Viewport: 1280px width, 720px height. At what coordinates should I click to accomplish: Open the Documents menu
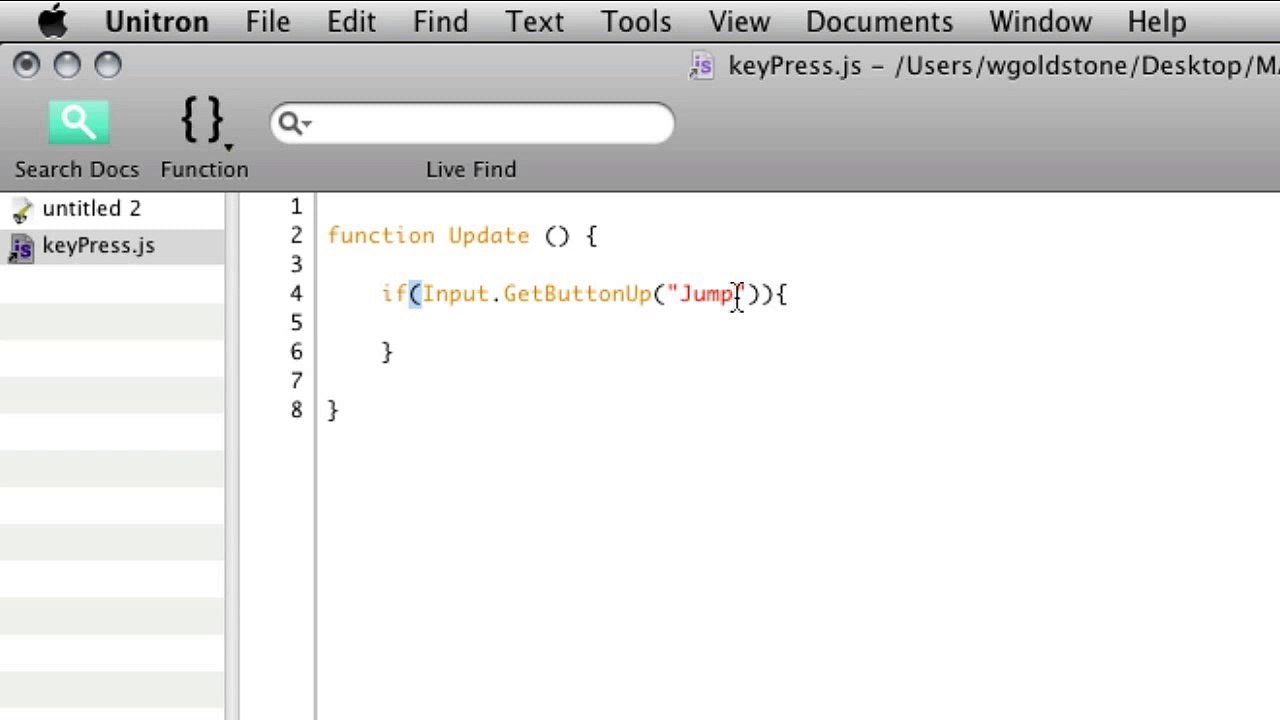[x=879, y=21]
